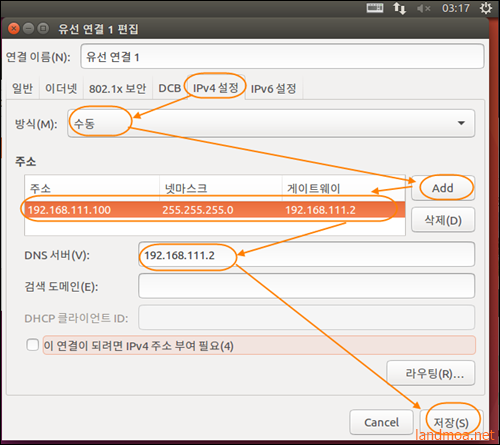Open the 라우팅(R) routing dialog
500x445 pixels.
431,373
